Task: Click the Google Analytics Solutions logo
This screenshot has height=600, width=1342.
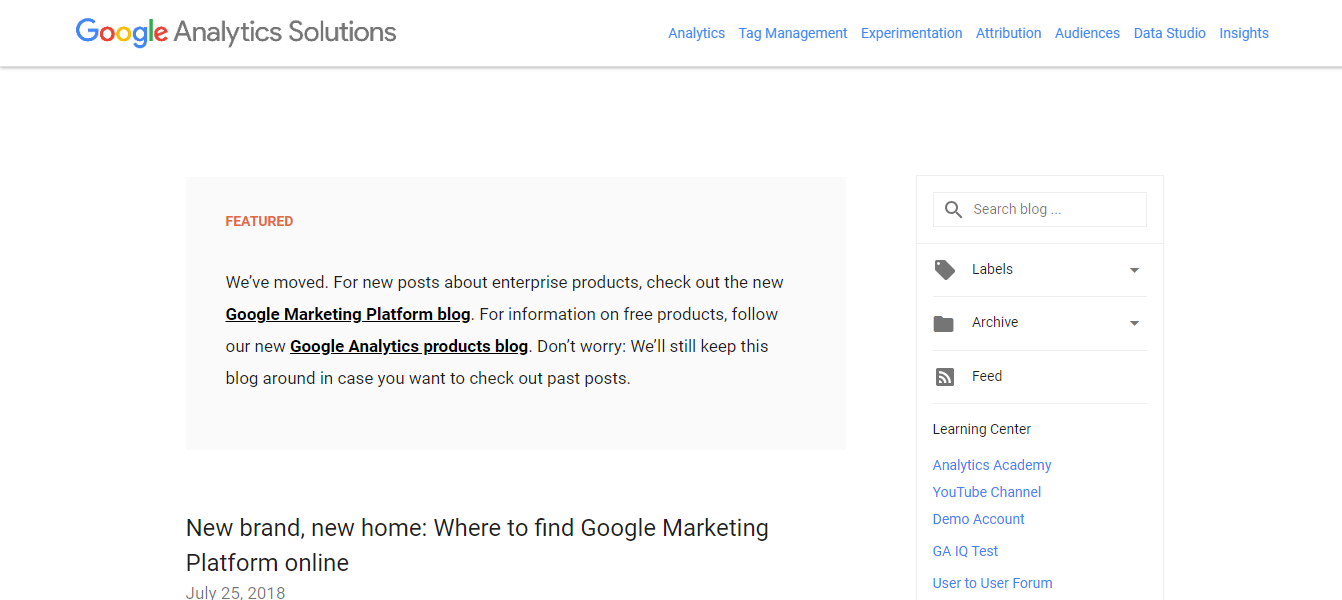Action: (236, 32)
